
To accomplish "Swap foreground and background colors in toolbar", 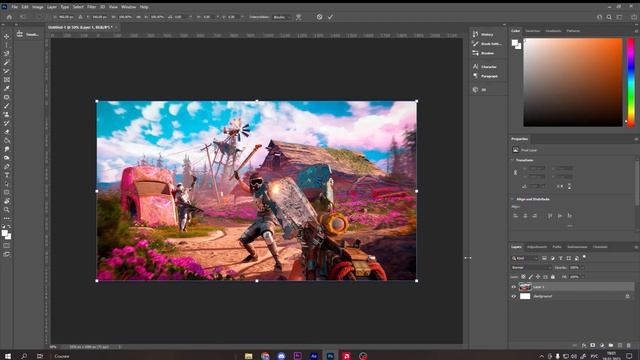I will pos(9,227).
